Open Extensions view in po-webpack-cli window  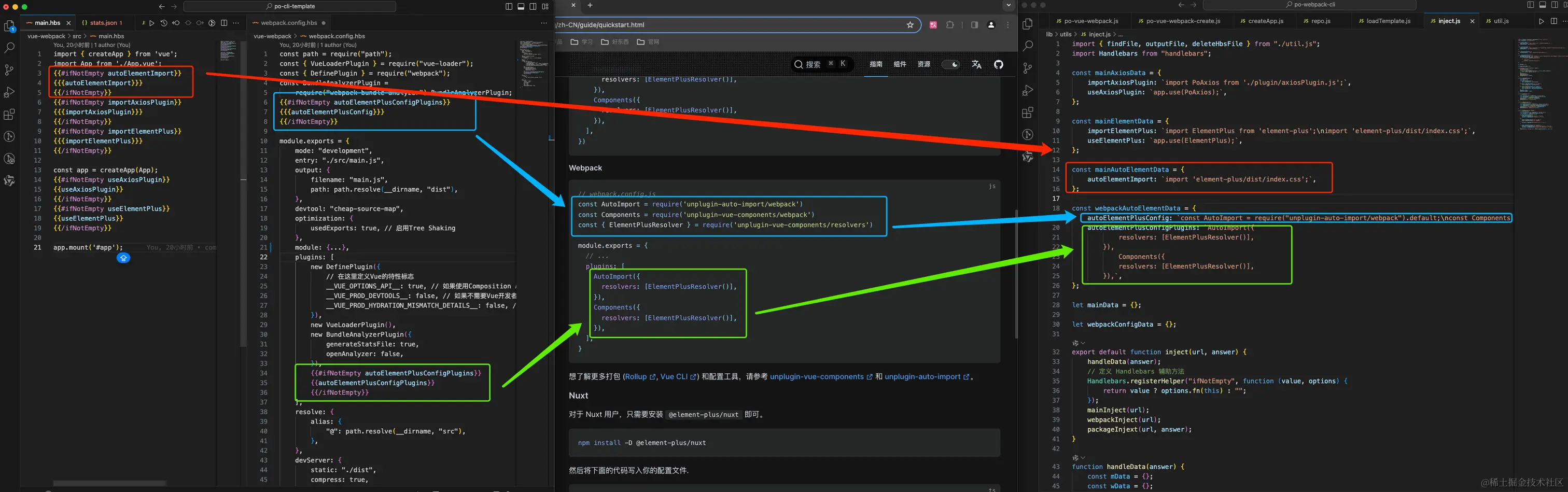pyautogui.click(x=1028, y=113)
